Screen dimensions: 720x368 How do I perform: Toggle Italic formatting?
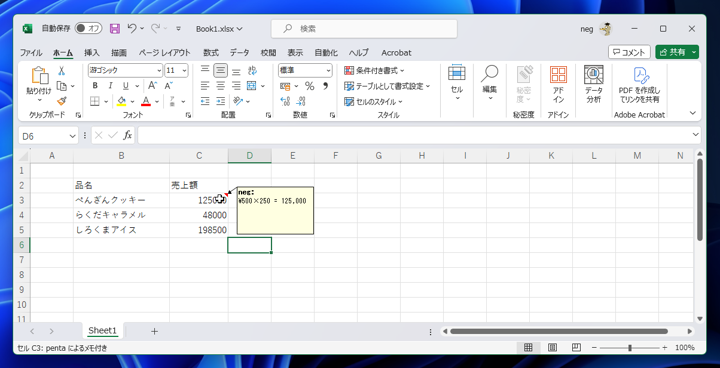click(x=110, y=86)
